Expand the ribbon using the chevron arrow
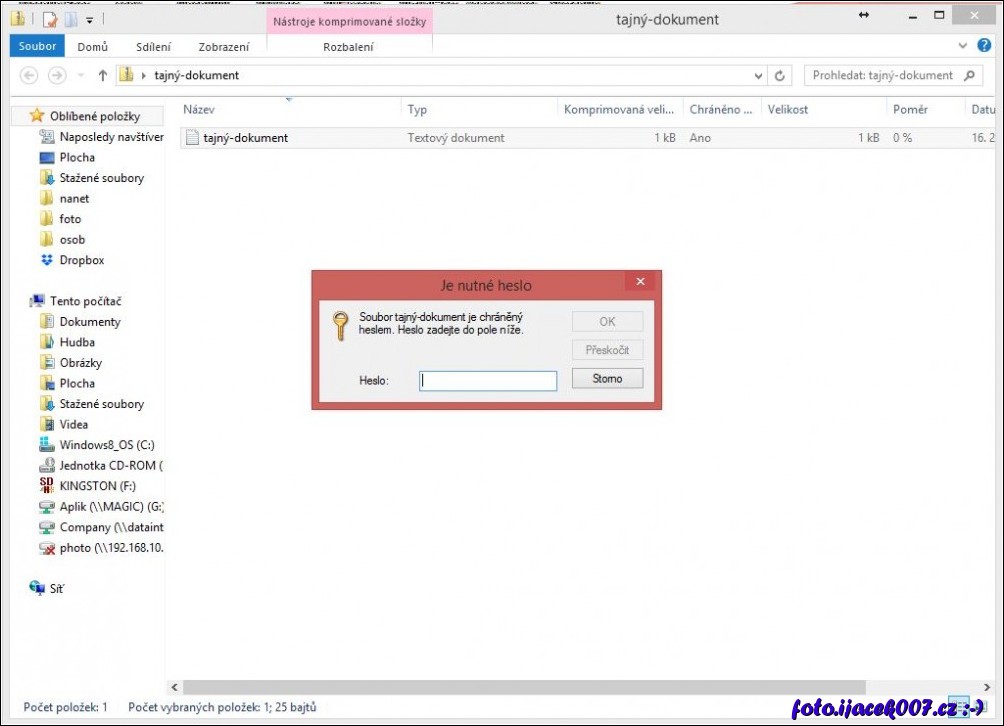 click(963, 46)
